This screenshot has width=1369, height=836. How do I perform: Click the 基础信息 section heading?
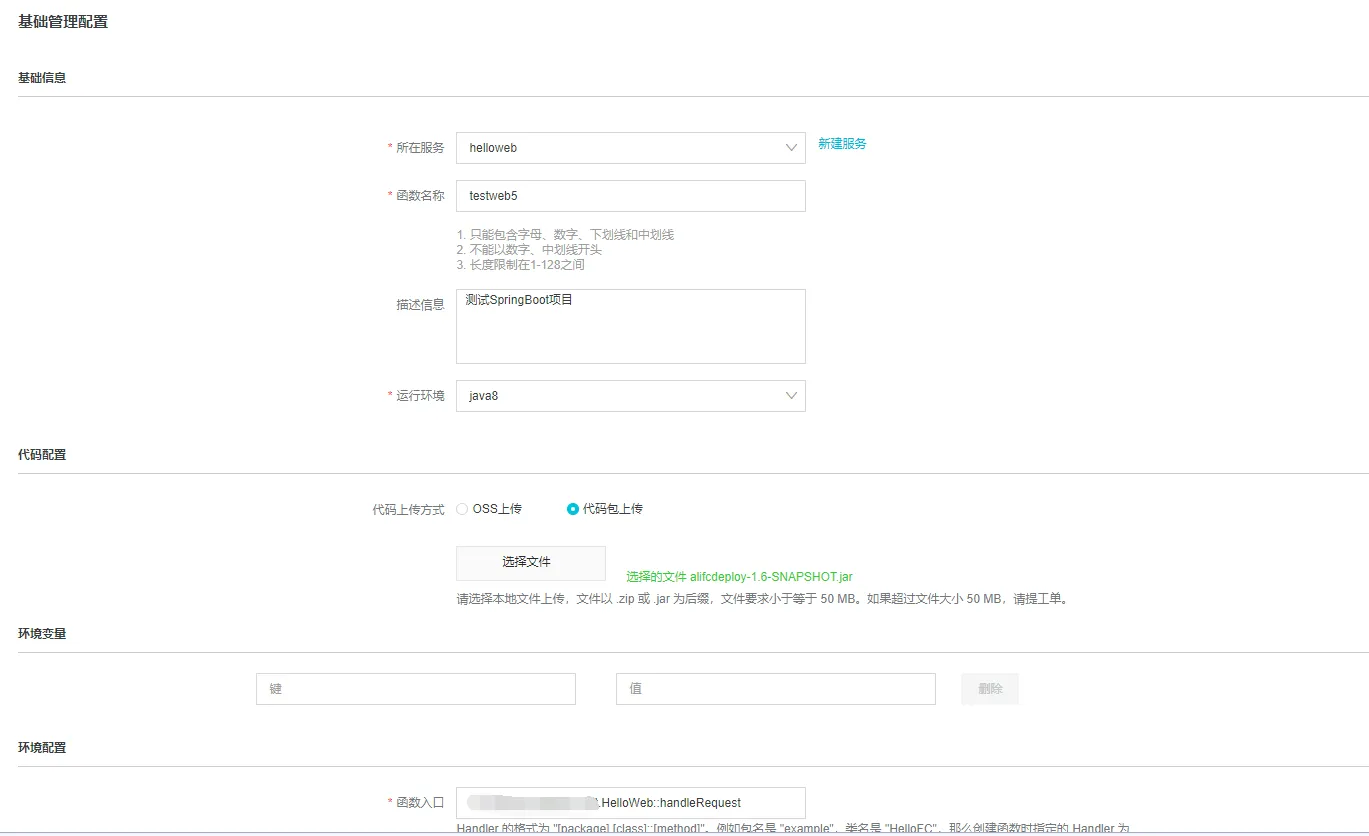point(42,78)
